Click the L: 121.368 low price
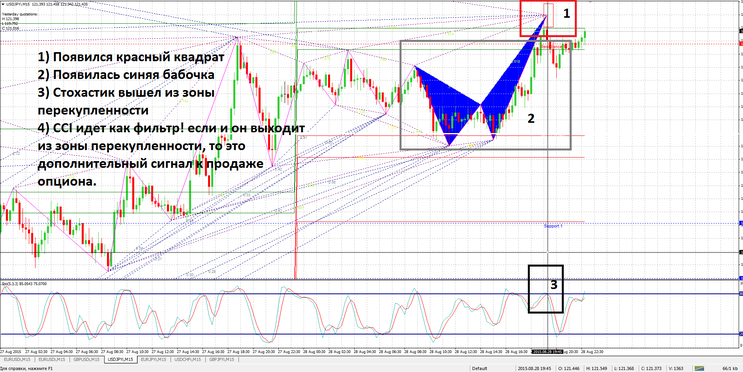The width and height of the screenshot is (743, 372). 624,368
